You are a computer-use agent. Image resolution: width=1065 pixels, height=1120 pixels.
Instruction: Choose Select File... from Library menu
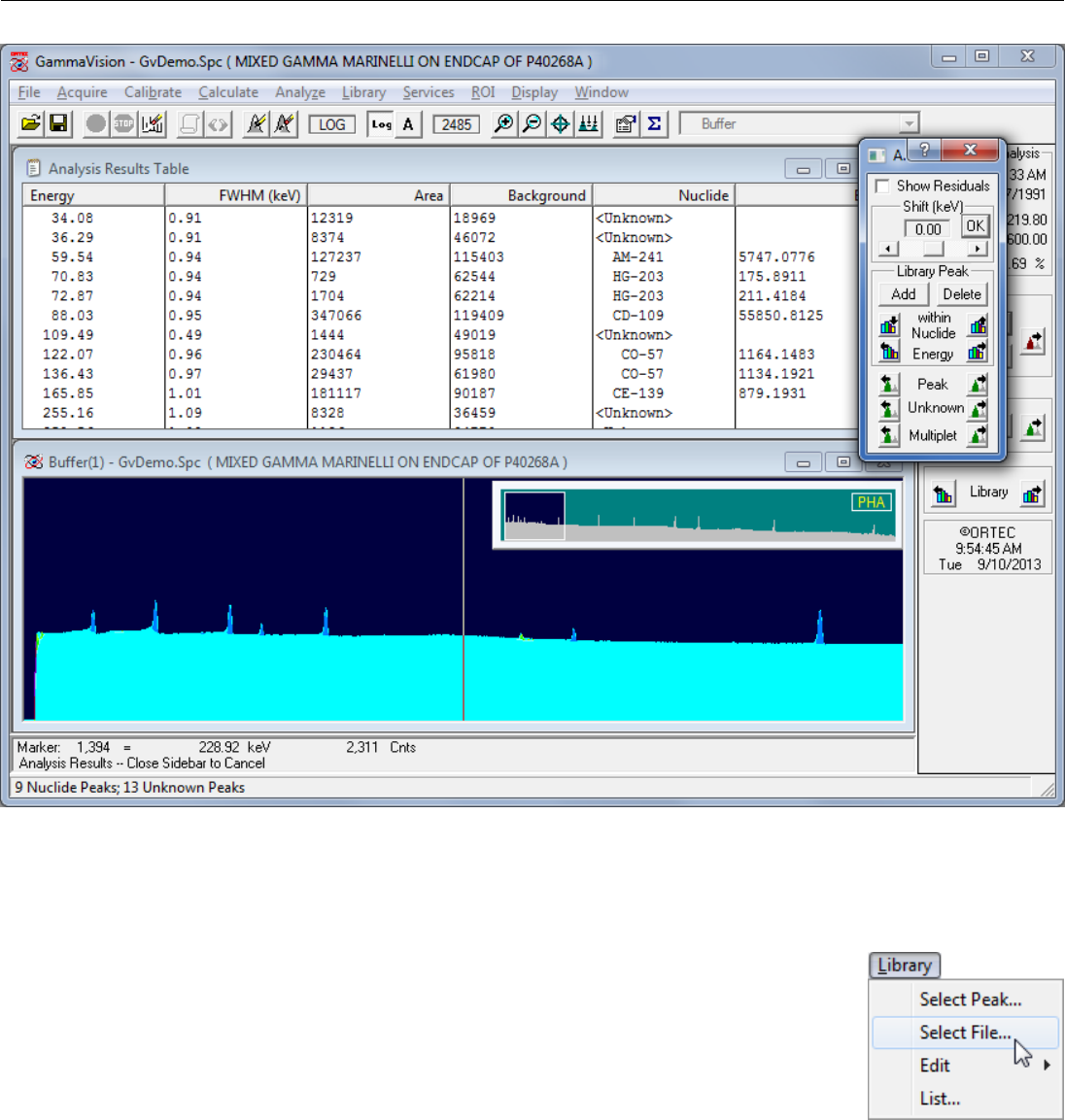point(965,1033)
